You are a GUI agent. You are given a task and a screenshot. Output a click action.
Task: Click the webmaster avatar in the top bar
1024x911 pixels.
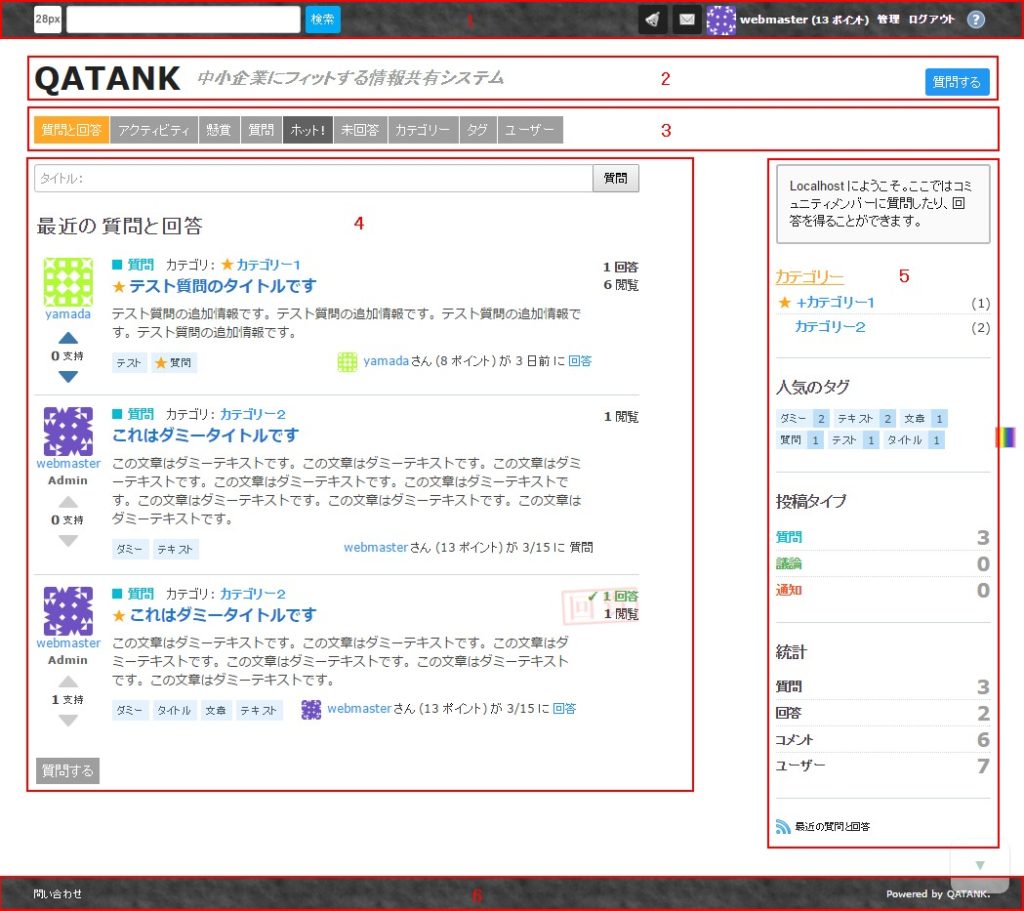point(721,20)
